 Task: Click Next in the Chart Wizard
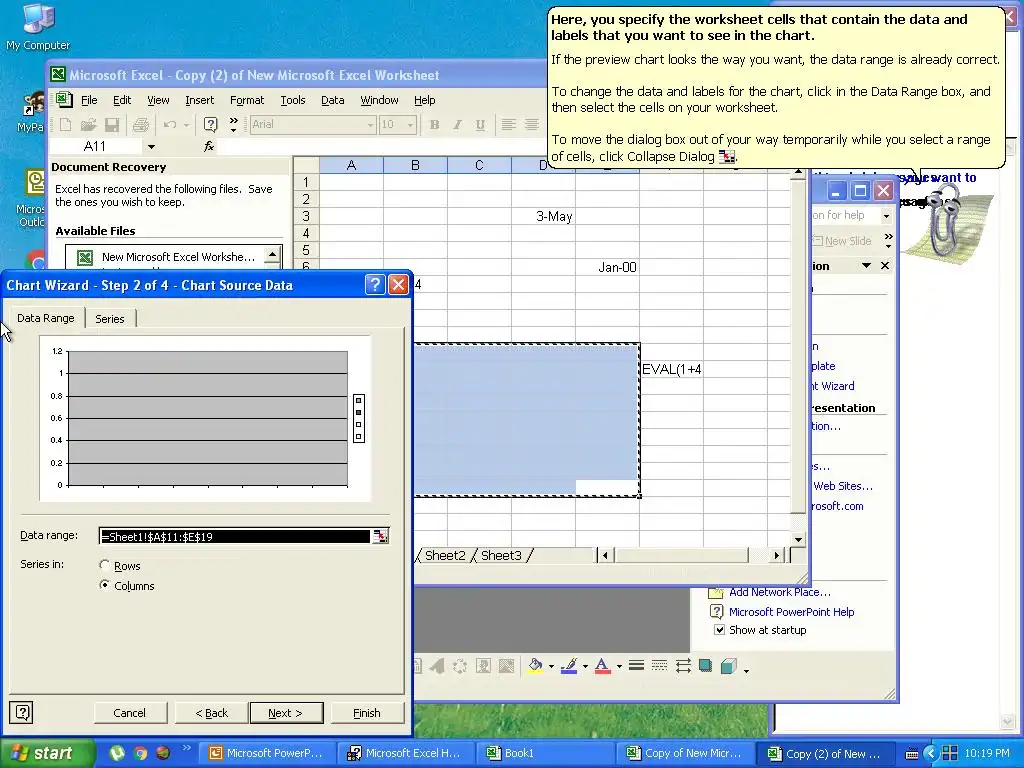point(286,712)
